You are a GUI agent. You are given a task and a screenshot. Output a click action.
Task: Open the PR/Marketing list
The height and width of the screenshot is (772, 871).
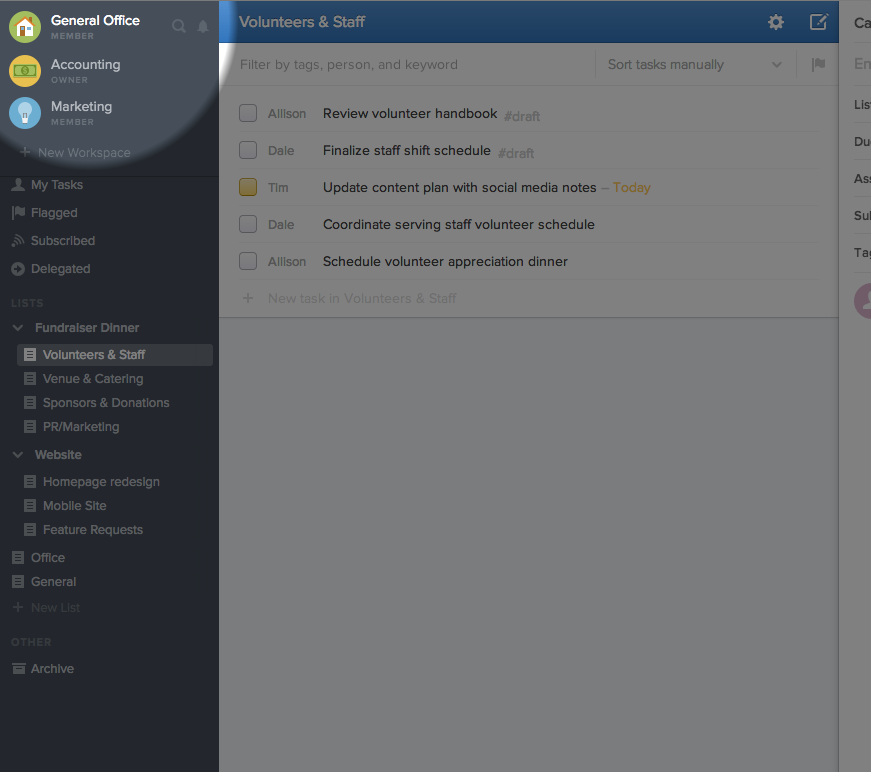click(x=81, y=427)
